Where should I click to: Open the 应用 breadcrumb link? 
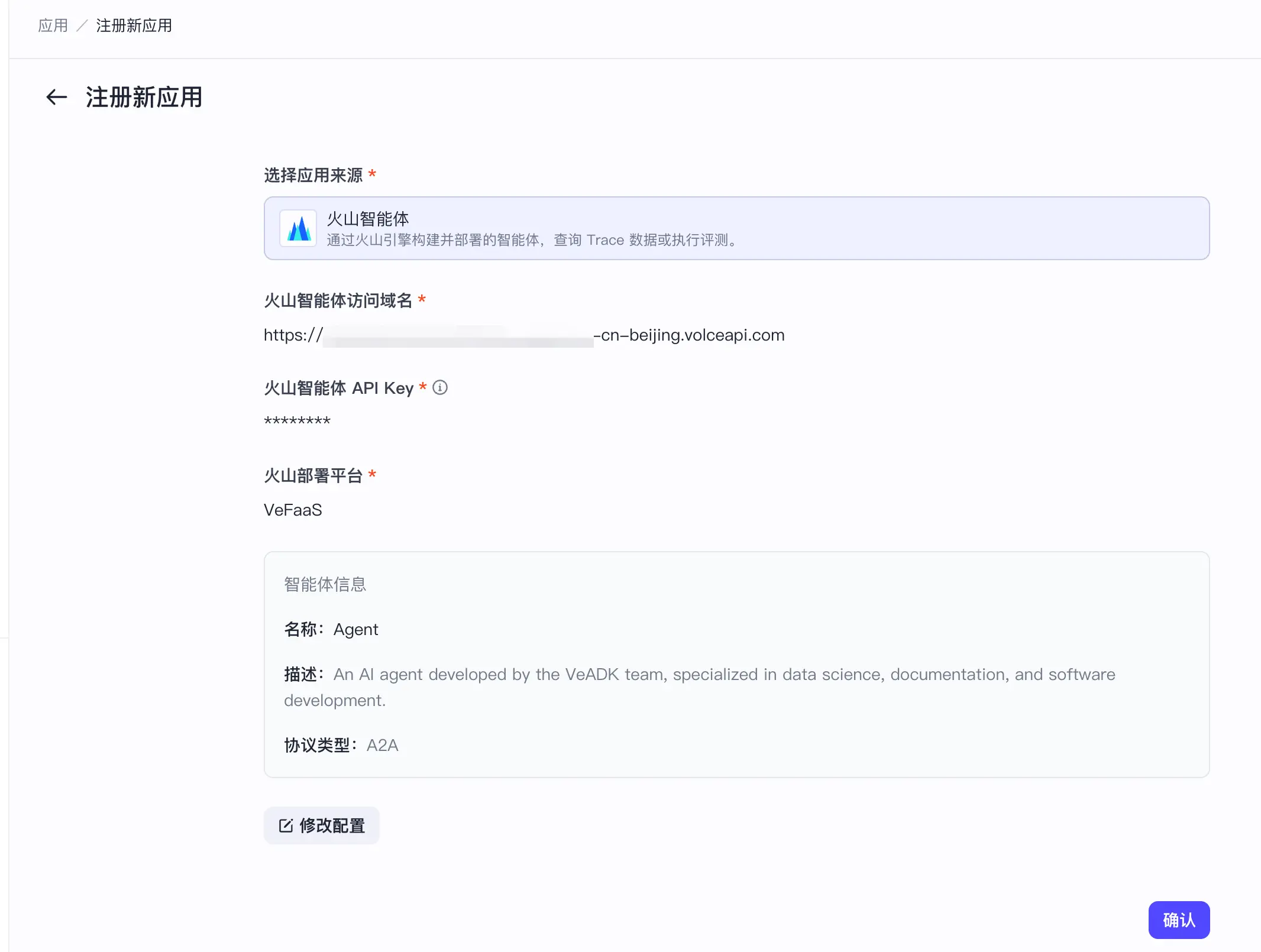53,25
